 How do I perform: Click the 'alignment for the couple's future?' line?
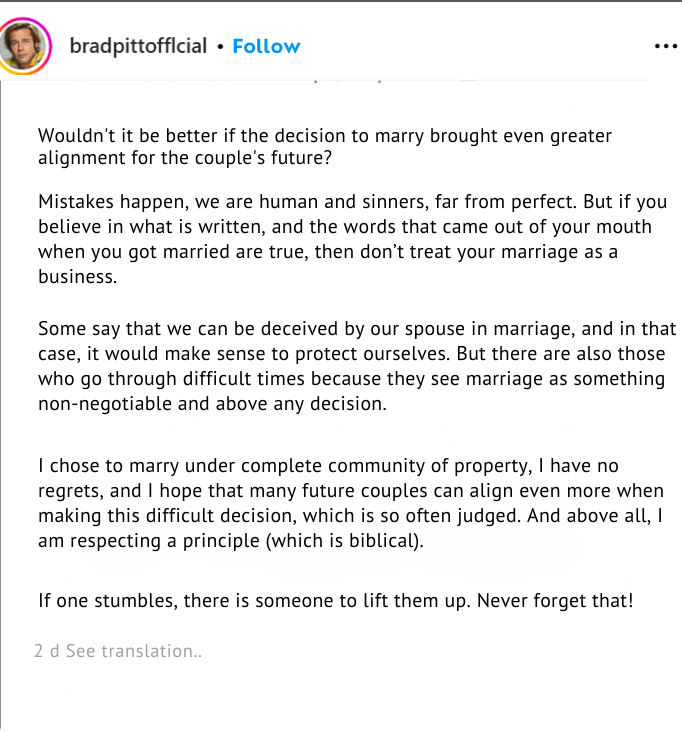coord(185,158)
